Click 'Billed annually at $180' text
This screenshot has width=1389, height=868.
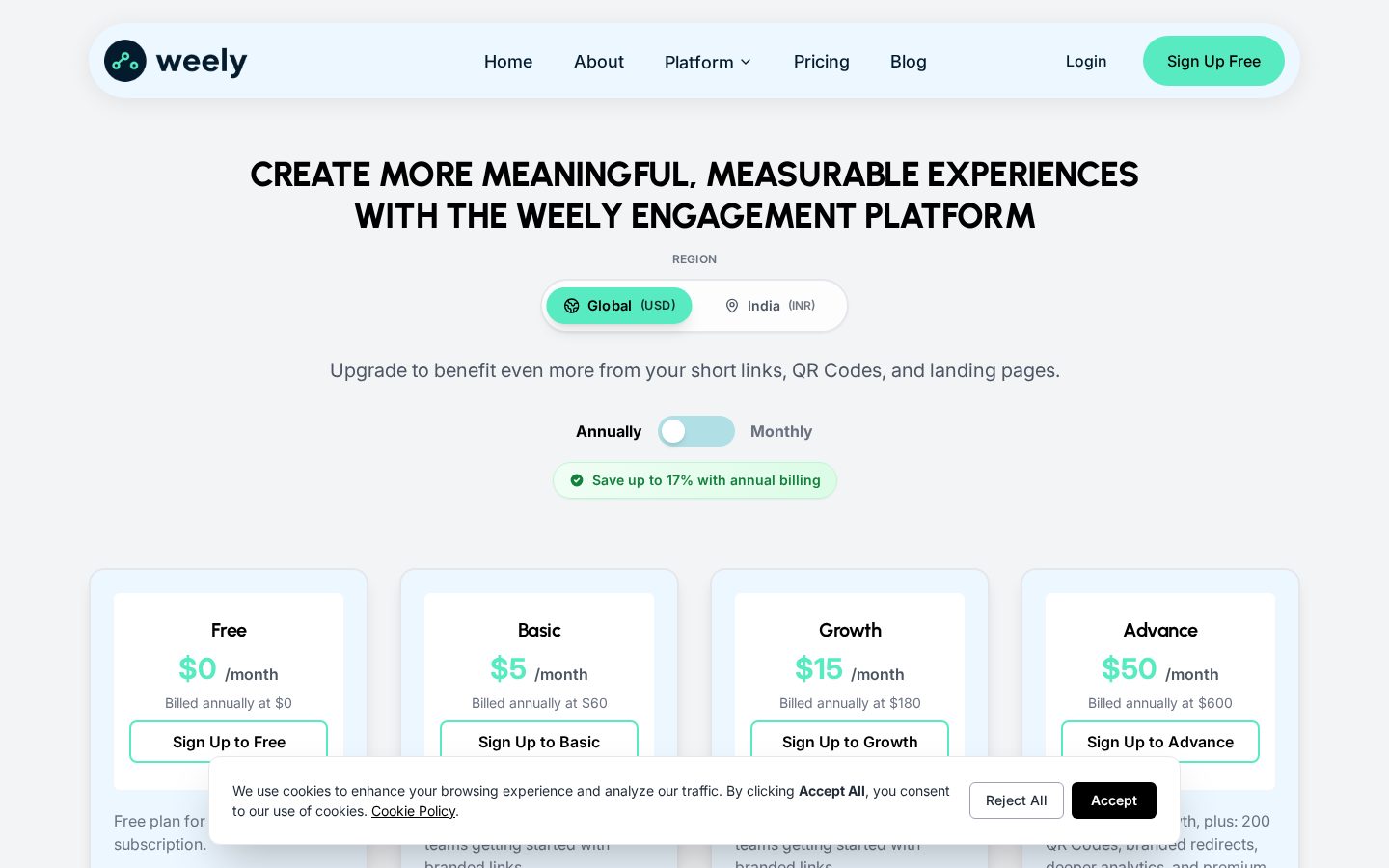tap(850, 703)
